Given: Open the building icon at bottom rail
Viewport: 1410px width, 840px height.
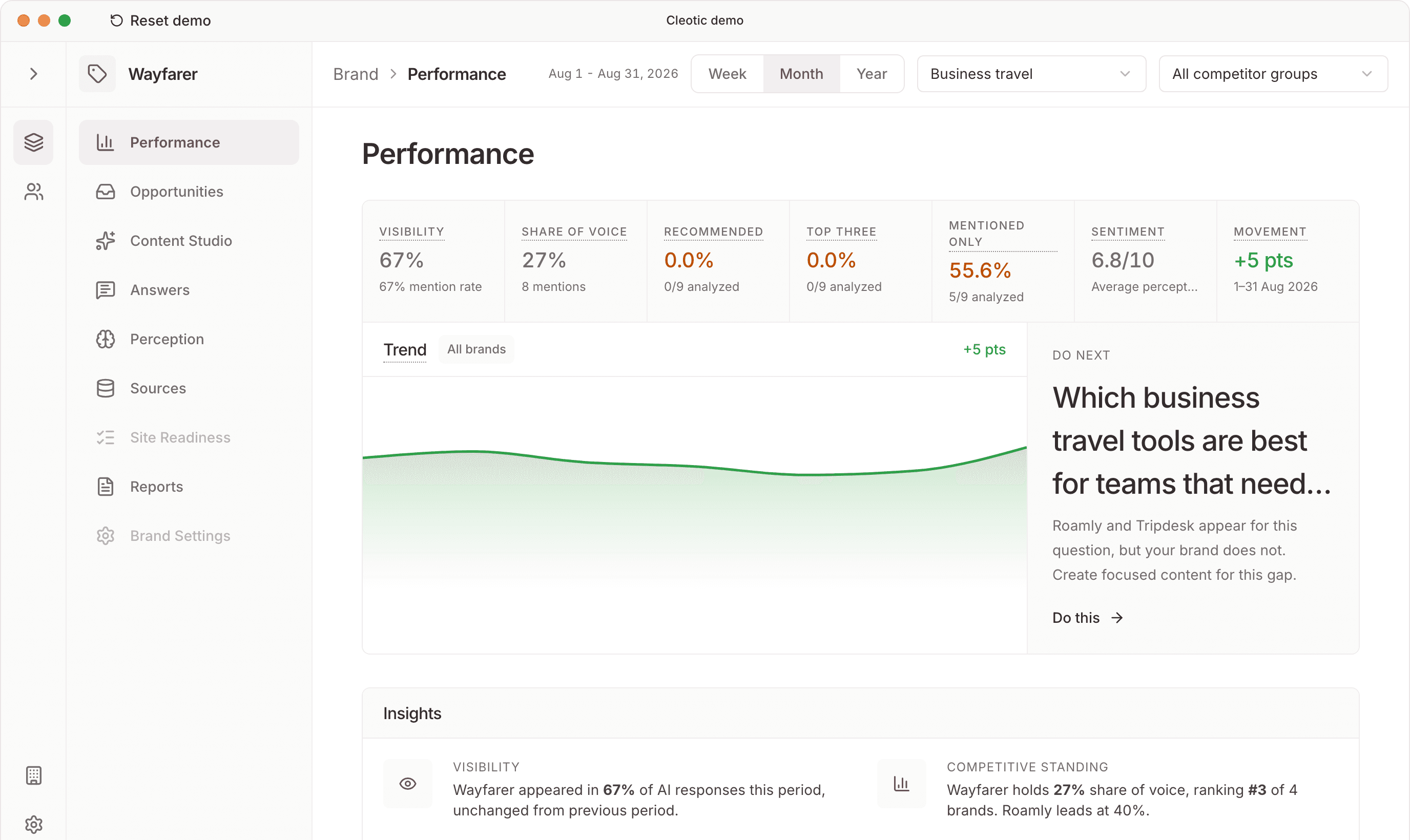Looking at the screenshot, I should point(33,775).
